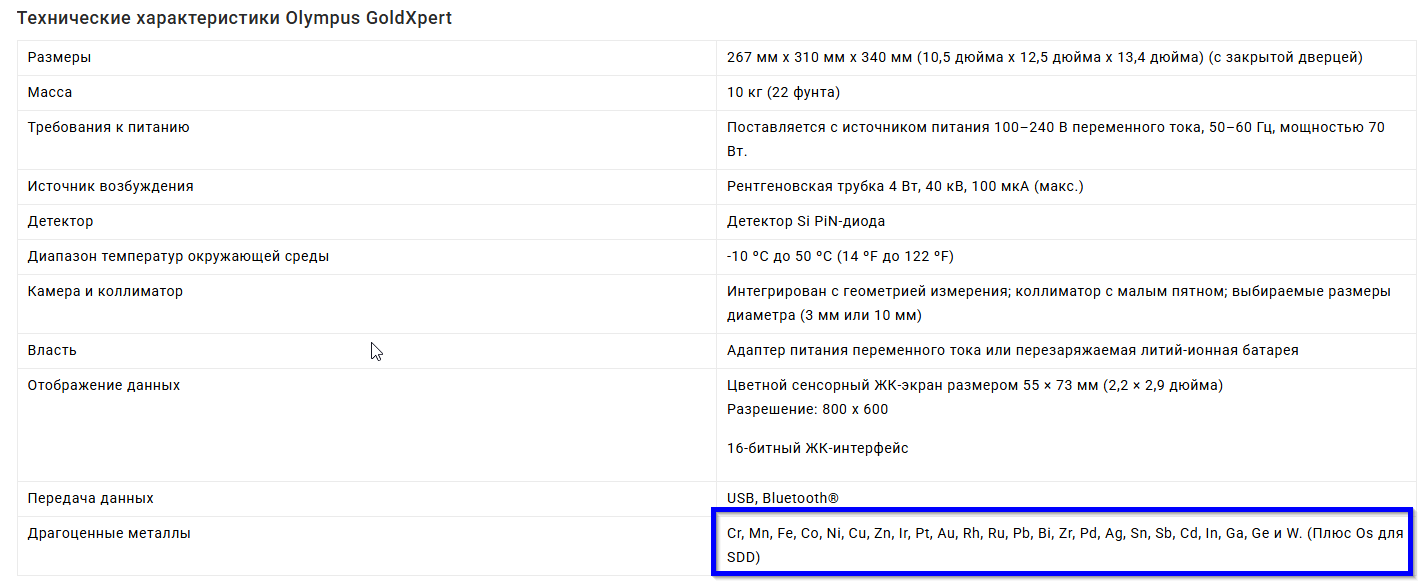Click the Власть row label
This screenshot has height=585, width=1422.
click(x=52, y=351)
